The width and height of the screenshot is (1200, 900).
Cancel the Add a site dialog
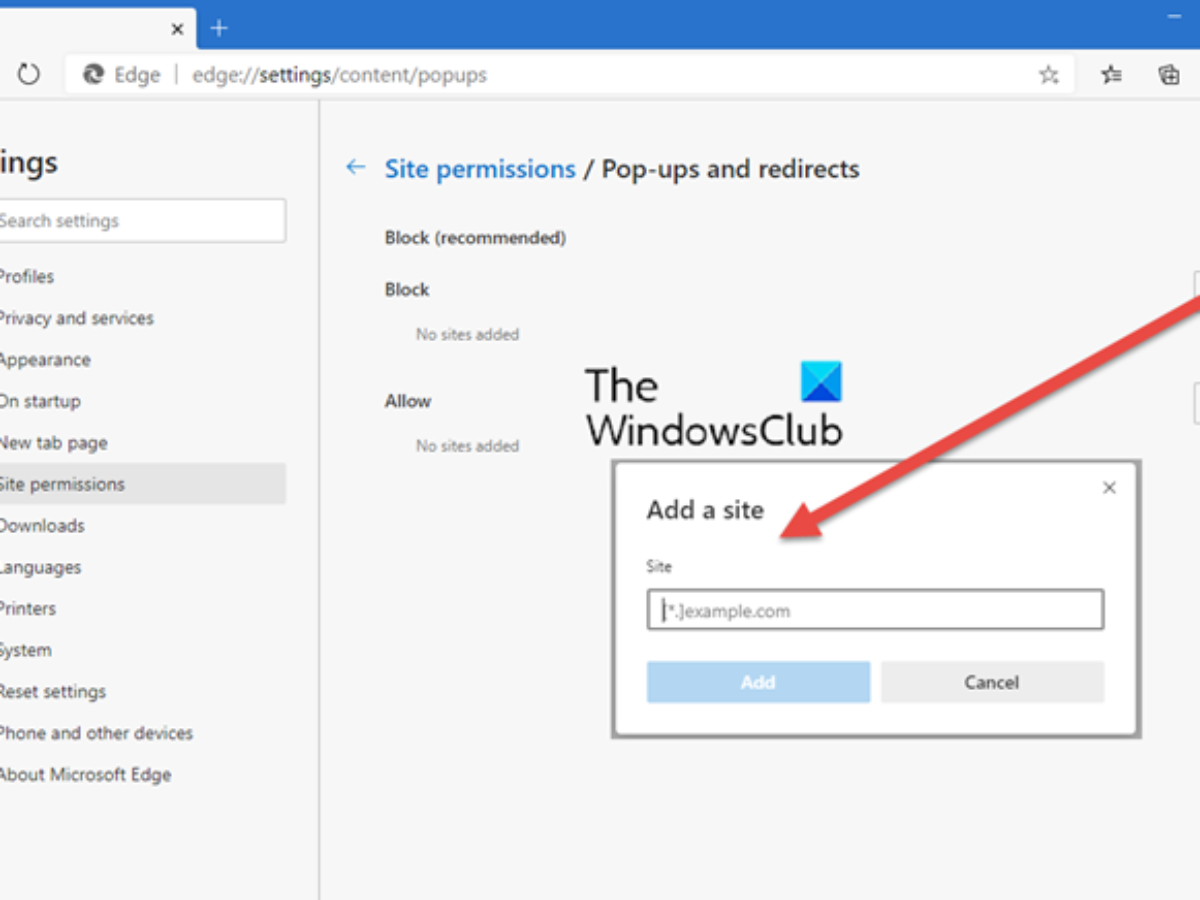pos(992,682)
